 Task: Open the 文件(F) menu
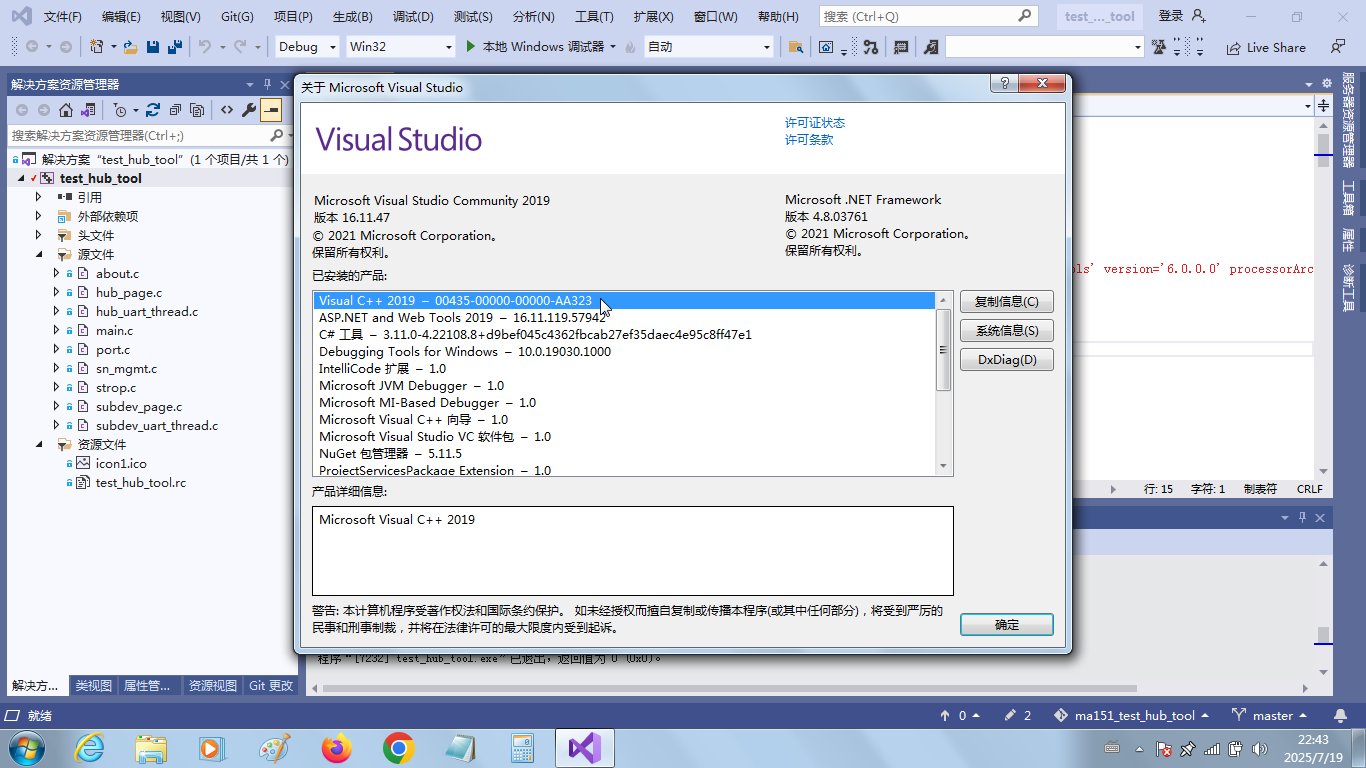point(63,17)
